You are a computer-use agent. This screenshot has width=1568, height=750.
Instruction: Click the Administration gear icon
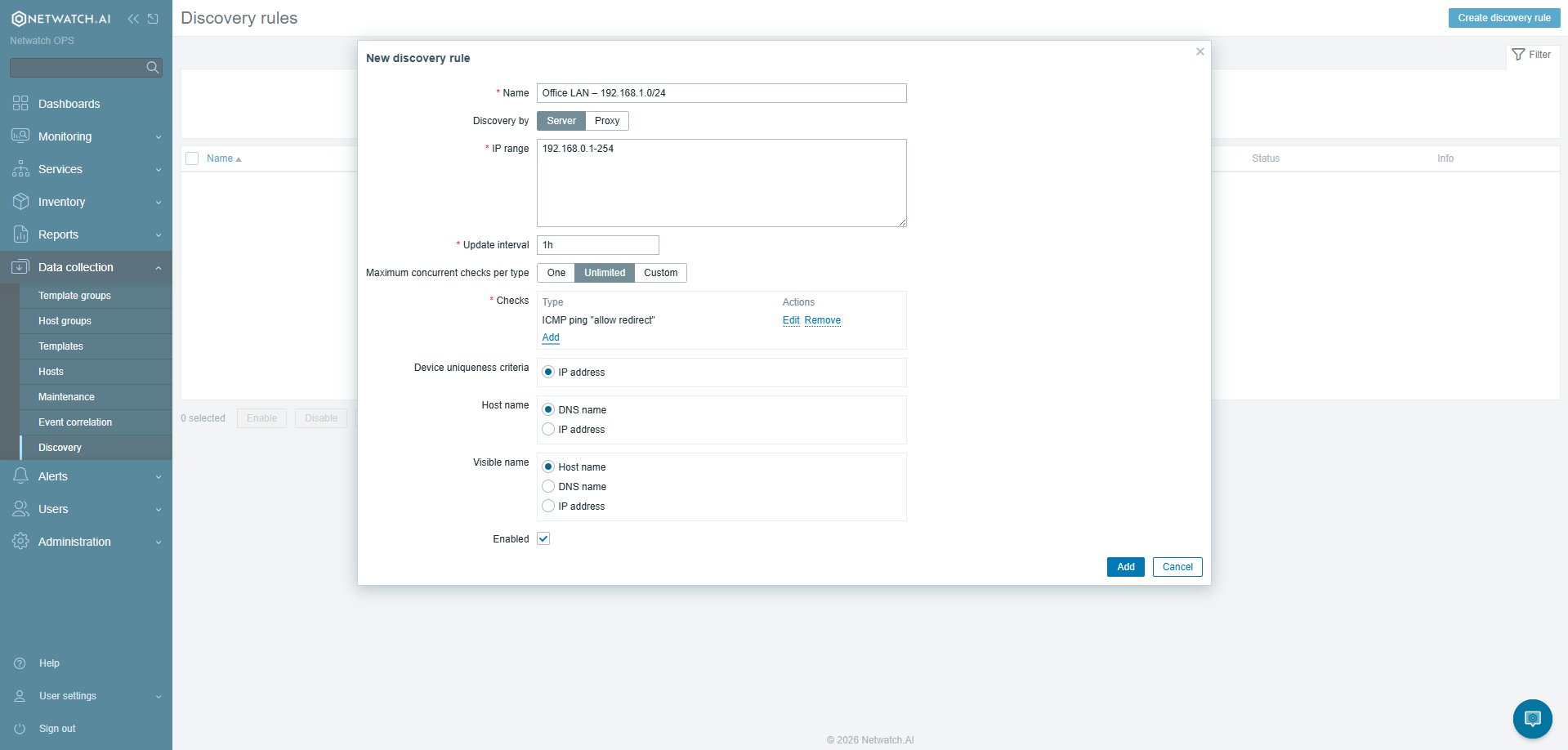(20, 542)
